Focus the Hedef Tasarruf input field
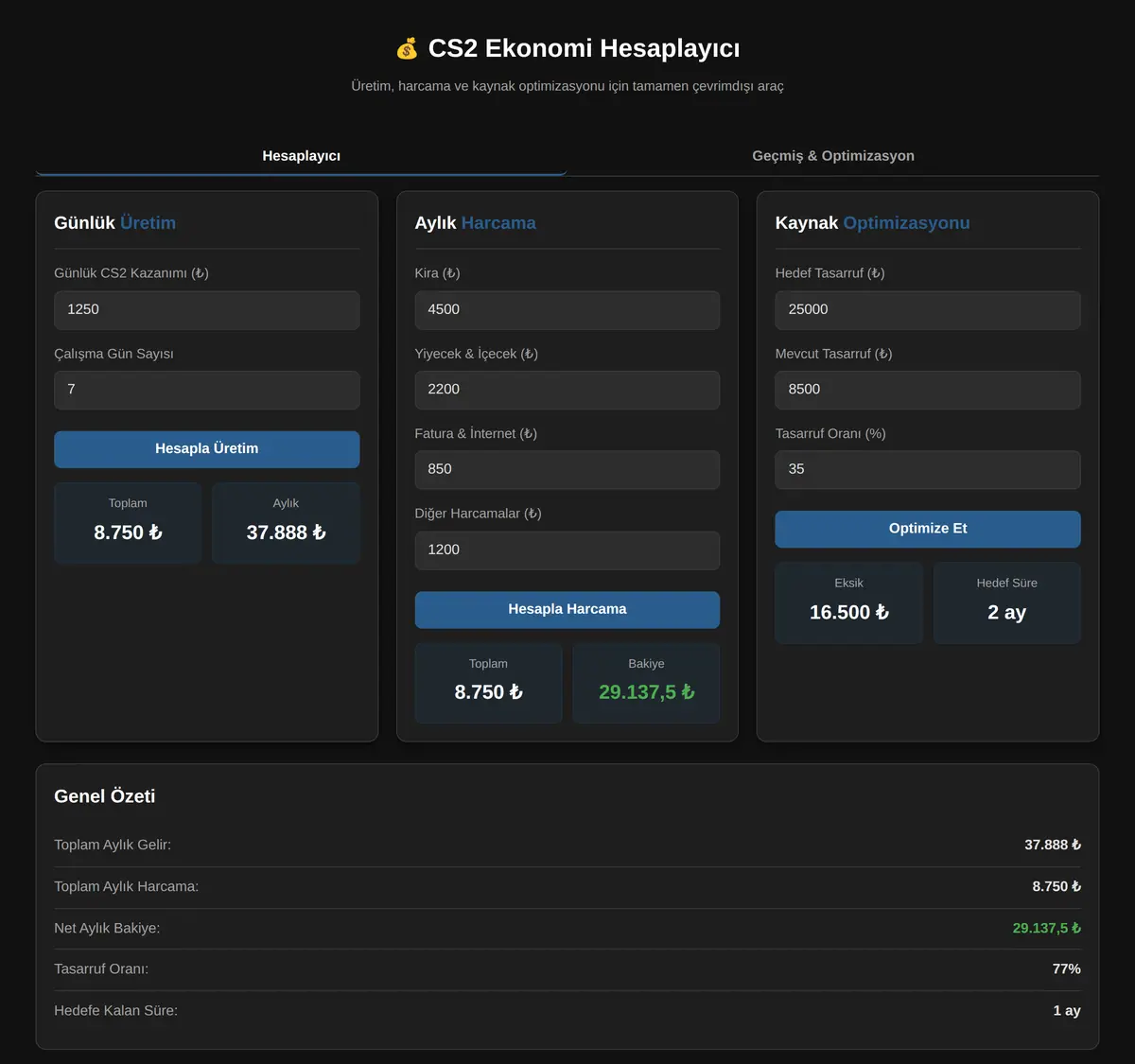The height and width of the screenshot is (1064, 1135). (928, 310)
